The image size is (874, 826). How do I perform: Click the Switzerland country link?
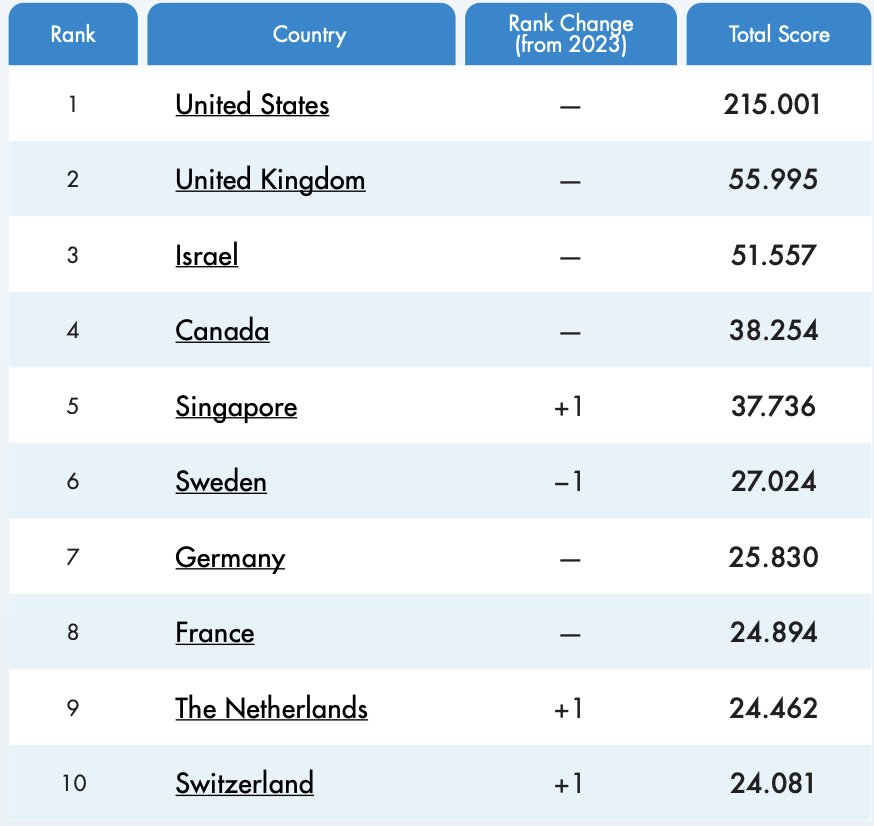[244, 783]
